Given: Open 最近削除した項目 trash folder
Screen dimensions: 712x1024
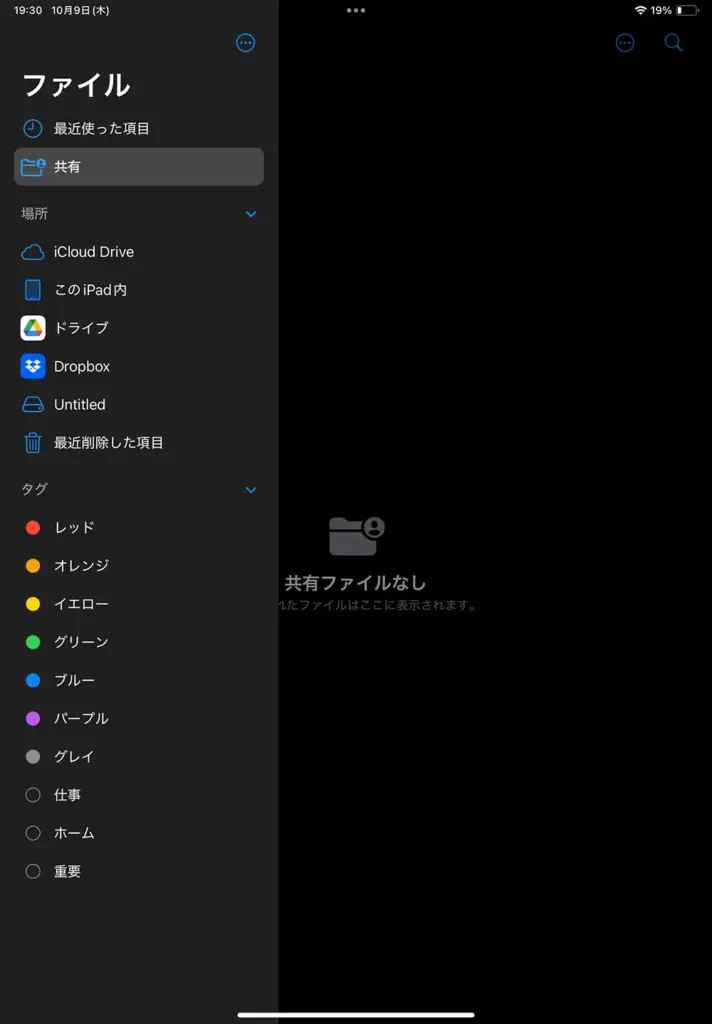Looking at the screenshot, I should coord(108,442).
